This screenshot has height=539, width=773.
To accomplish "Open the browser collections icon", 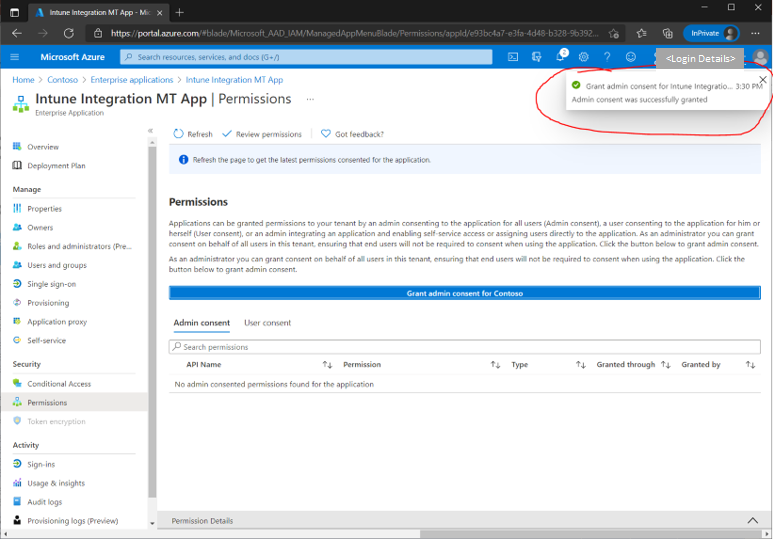I will pos(668,33).
